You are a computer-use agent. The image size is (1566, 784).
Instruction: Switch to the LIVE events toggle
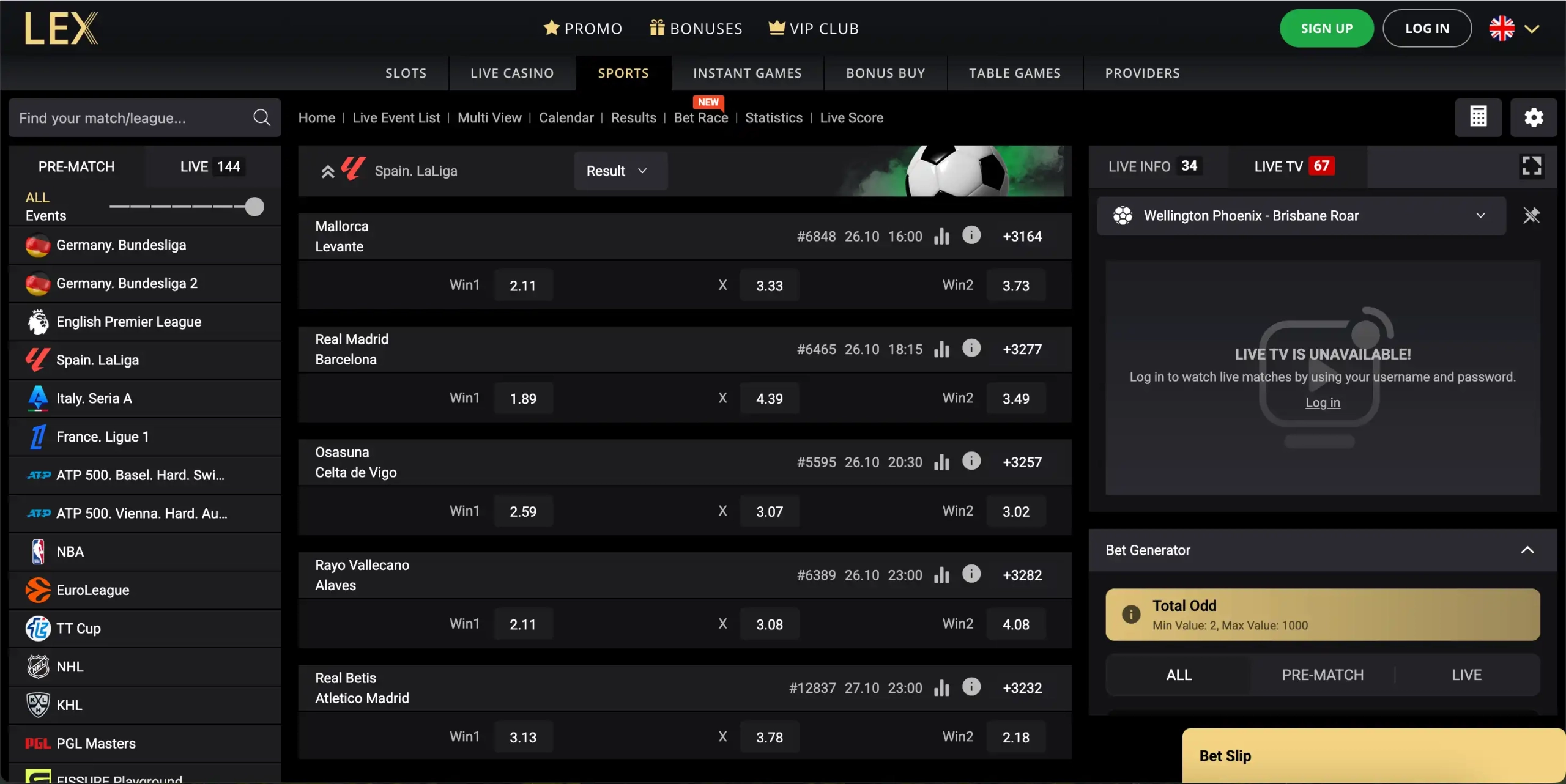pyautogui.click(x=211, y=166)
